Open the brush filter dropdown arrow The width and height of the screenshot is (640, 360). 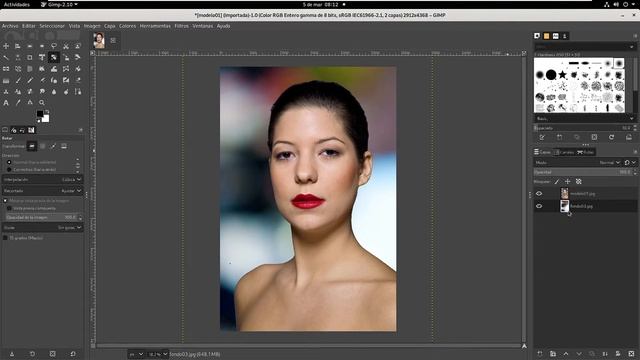pyautogui.click(x=632, y=47)
